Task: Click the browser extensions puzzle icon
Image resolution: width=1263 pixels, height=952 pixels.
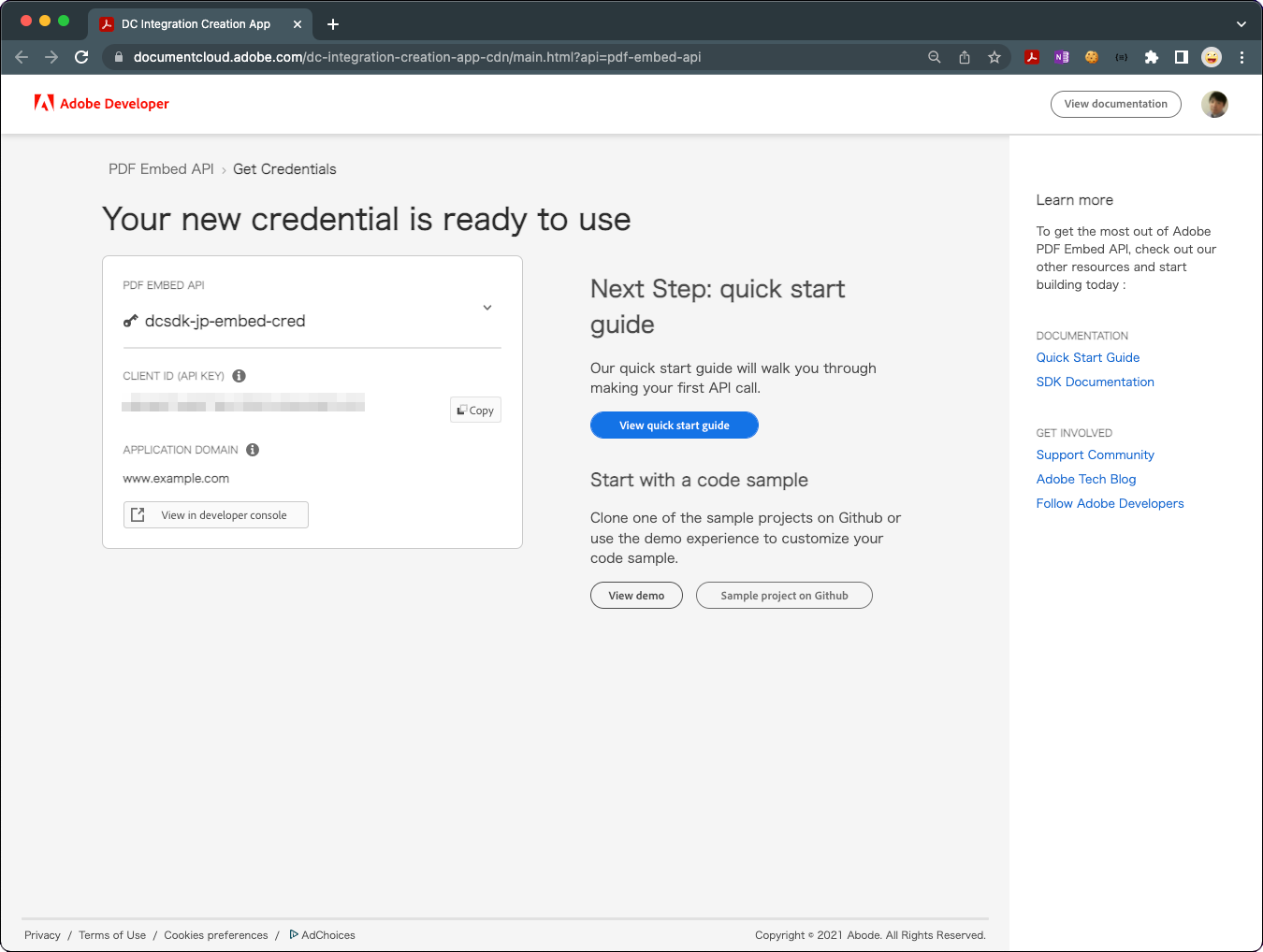Action: [1151, 57]
